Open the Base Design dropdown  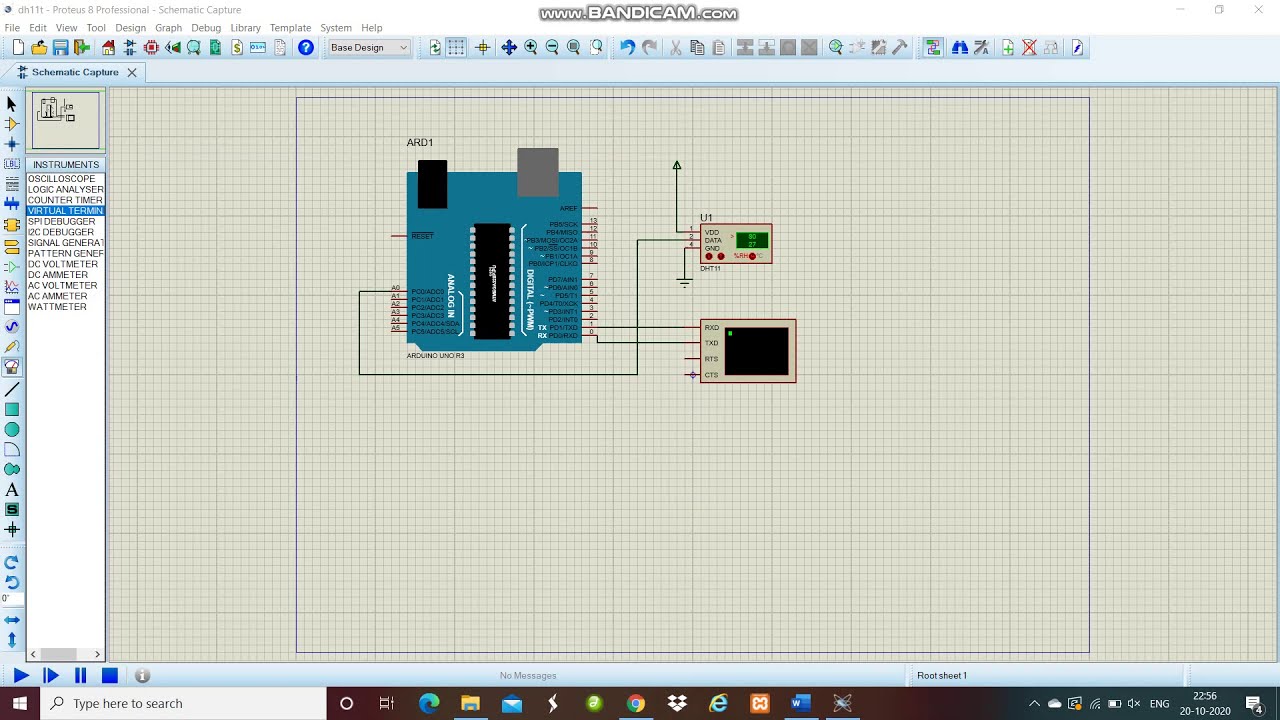point(369,48)
